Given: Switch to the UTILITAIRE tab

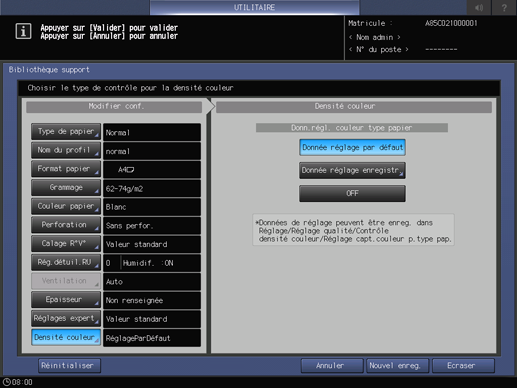Looking at the screenshot, I should coord(254,7).
